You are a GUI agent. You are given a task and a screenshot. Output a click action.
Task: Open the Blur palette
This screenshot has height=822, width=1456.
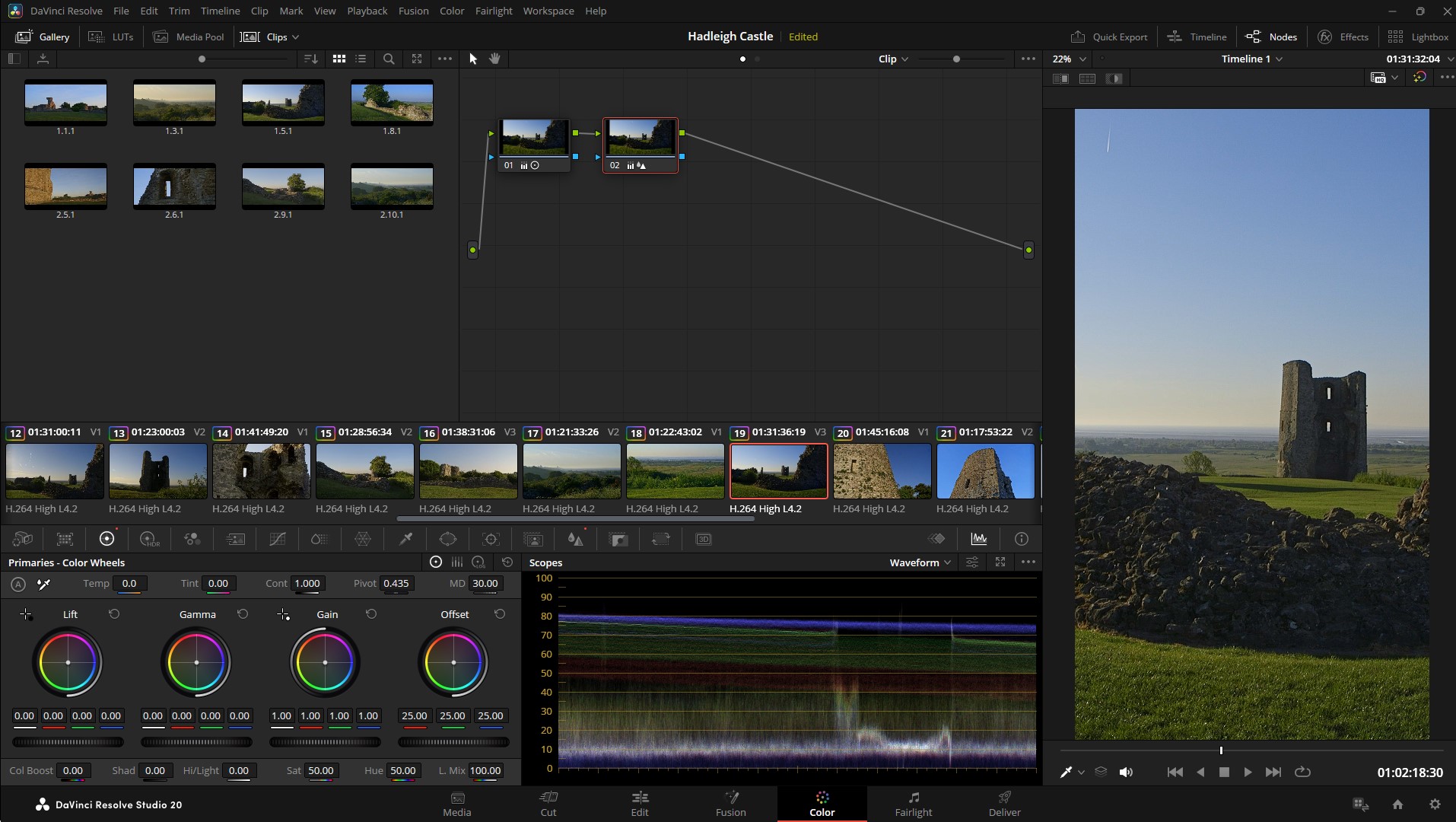(576, 539)
